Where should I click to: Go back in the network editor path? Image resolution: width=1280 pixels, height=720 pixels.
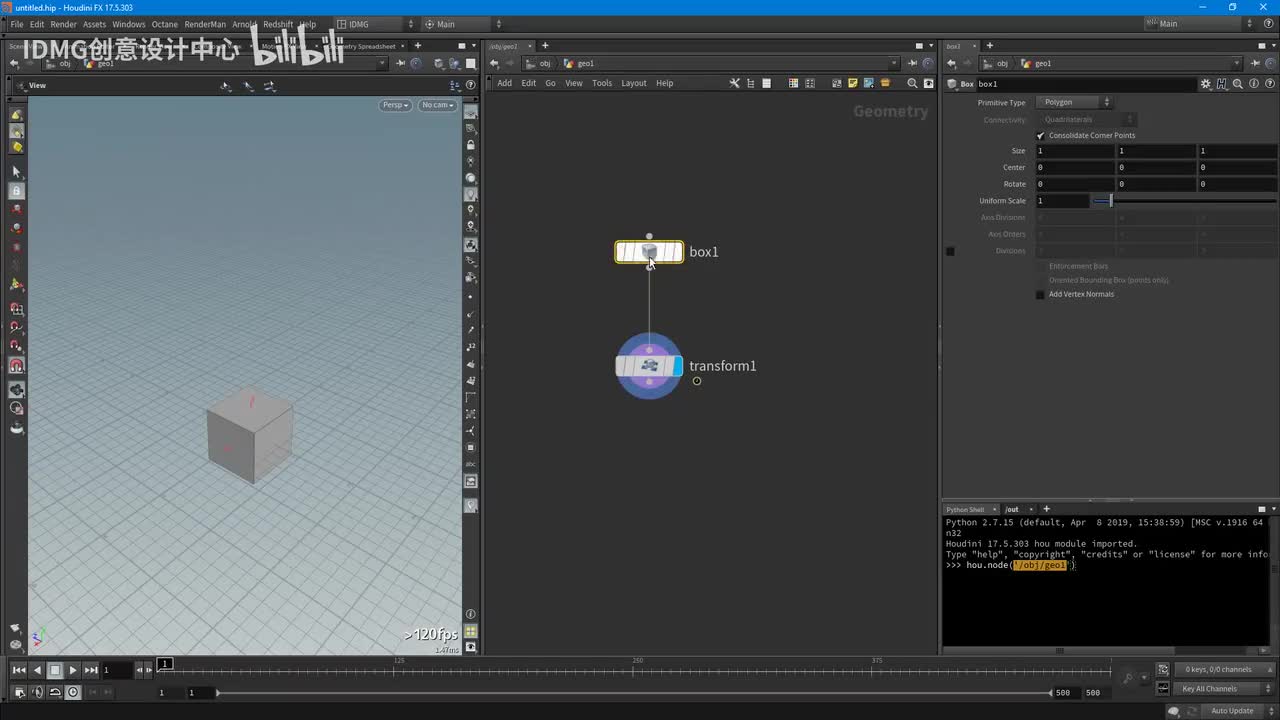494,63
